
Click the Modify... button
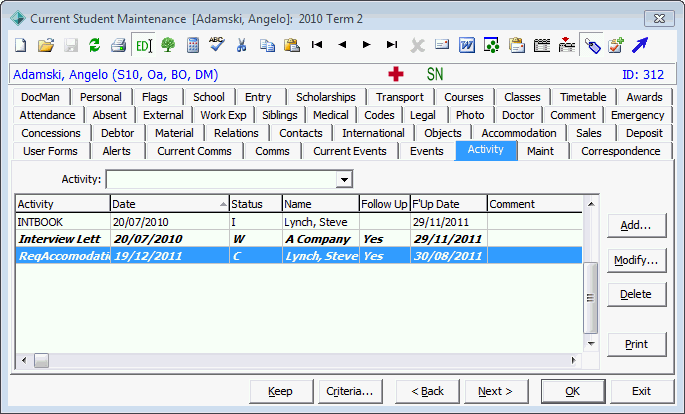[x=637, y=260]
